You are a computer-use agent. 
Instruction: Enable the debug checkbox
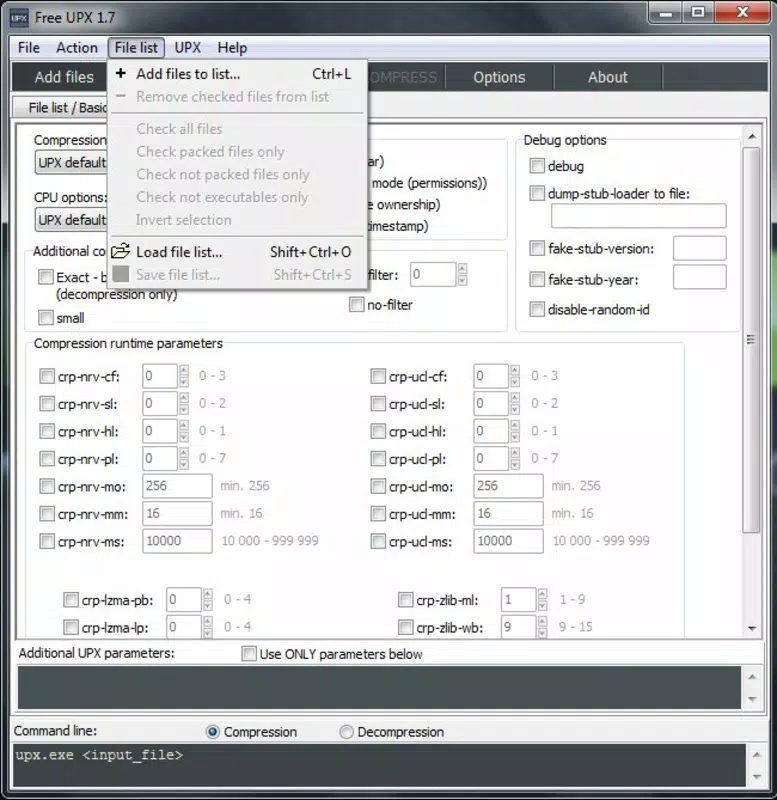click(536, 166)
